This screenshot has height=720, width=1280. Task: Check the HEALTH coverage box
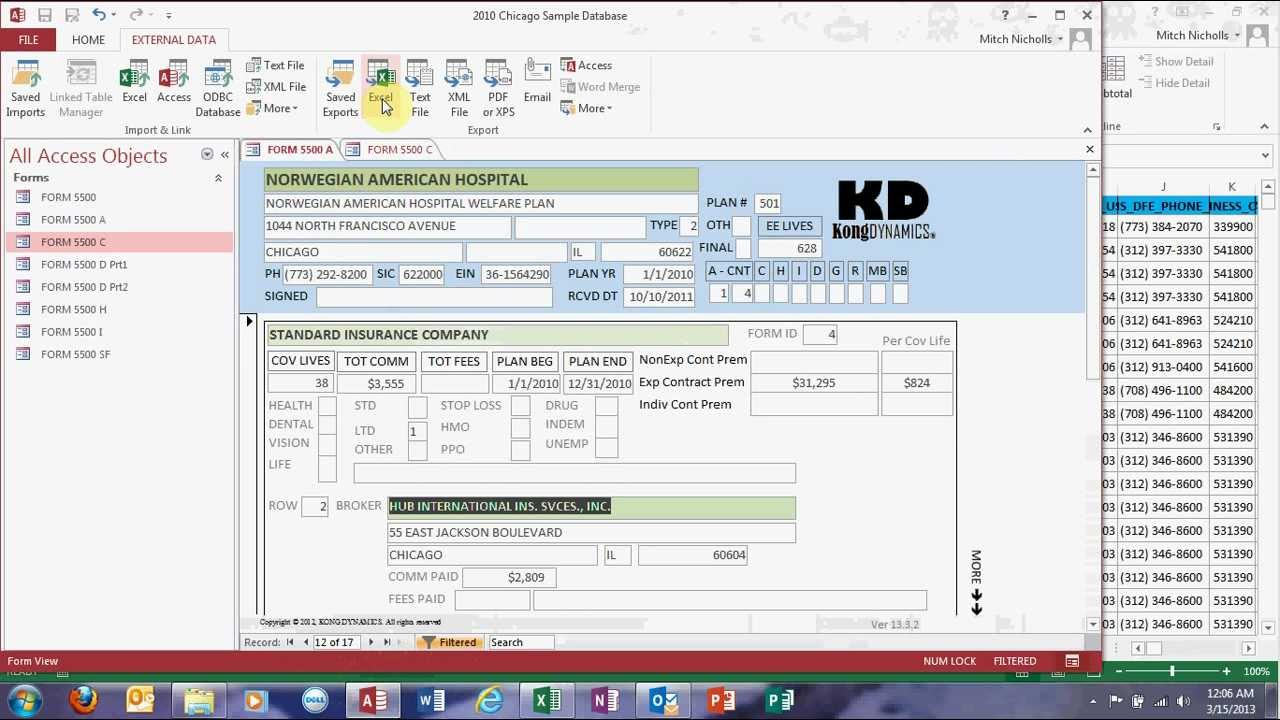(327, 405)
